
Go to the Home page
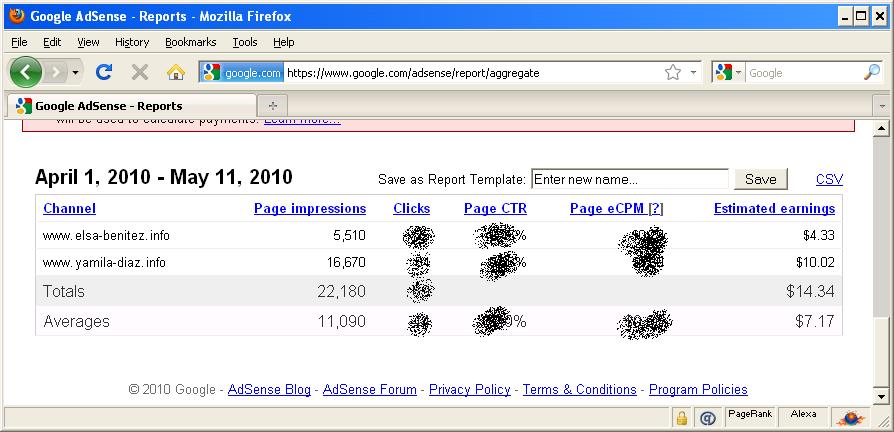click(176, 72)
